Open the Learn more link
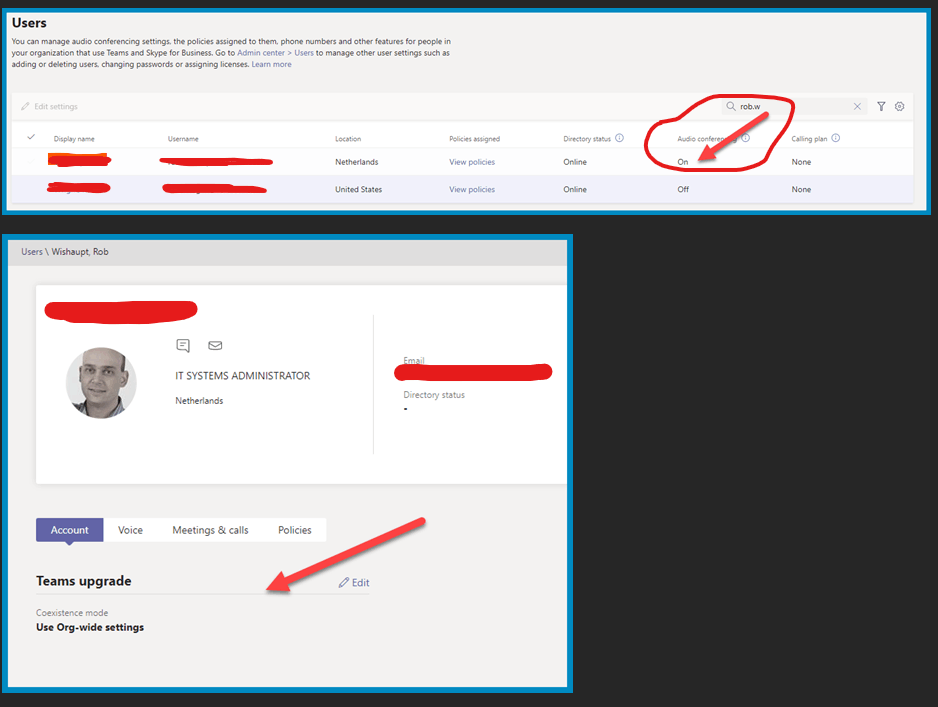The width and height of the screenshot is (938, 707). pyautogui.click(x=272, y=65)
